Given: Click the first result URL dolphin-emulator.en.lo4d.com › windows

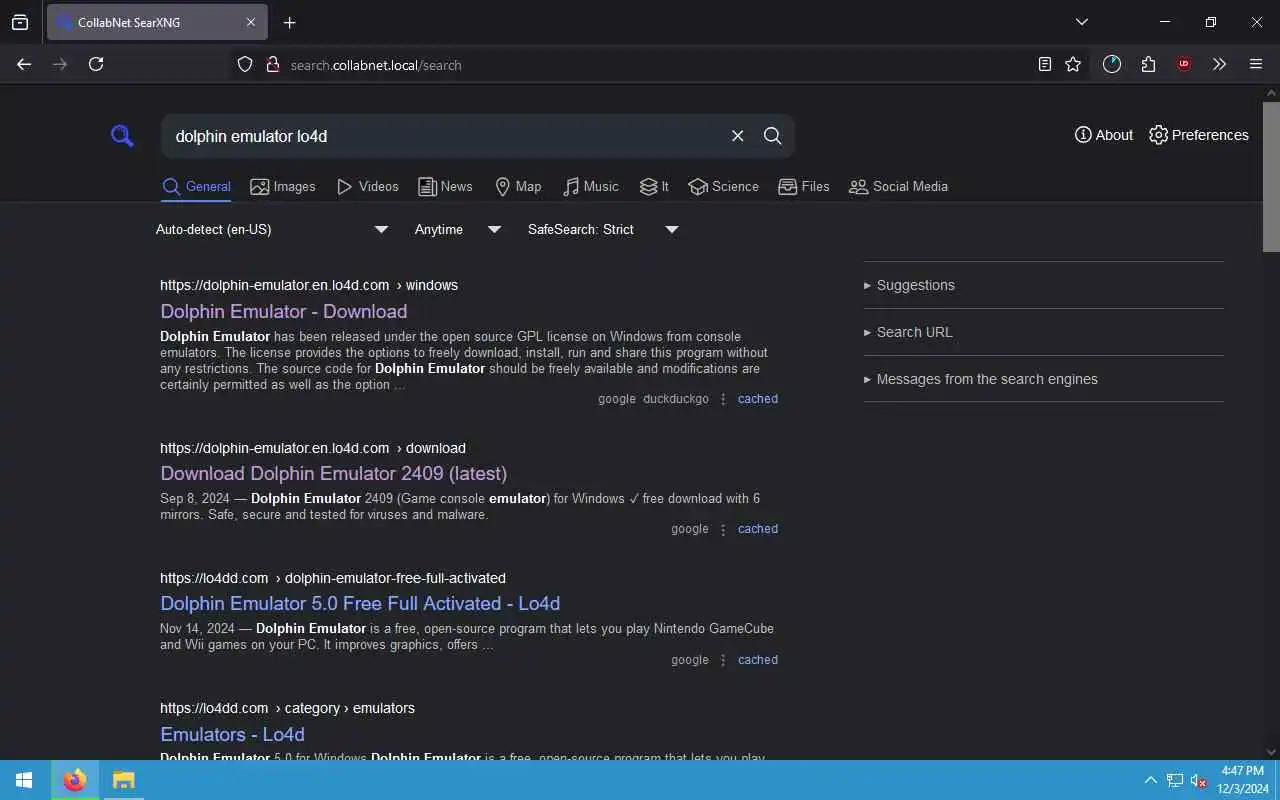Looking at the screenshot, I should [309, 285].
